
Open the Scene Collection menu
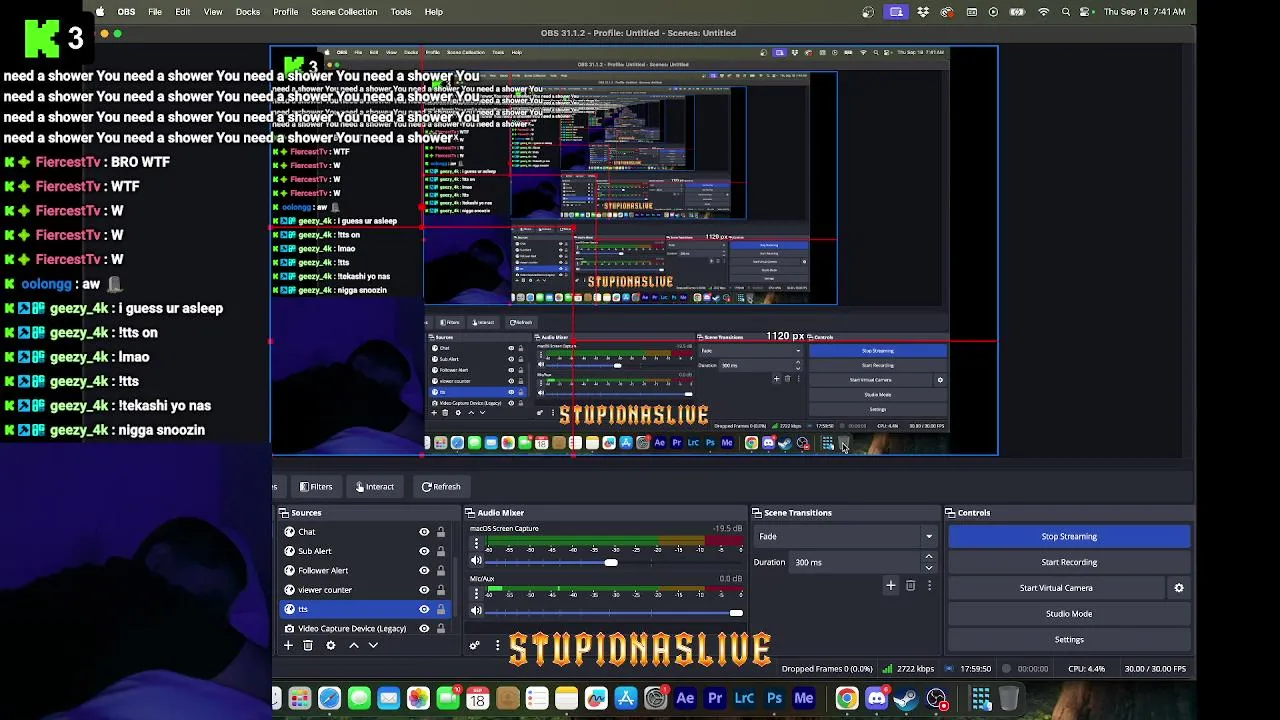pos(344,12)
